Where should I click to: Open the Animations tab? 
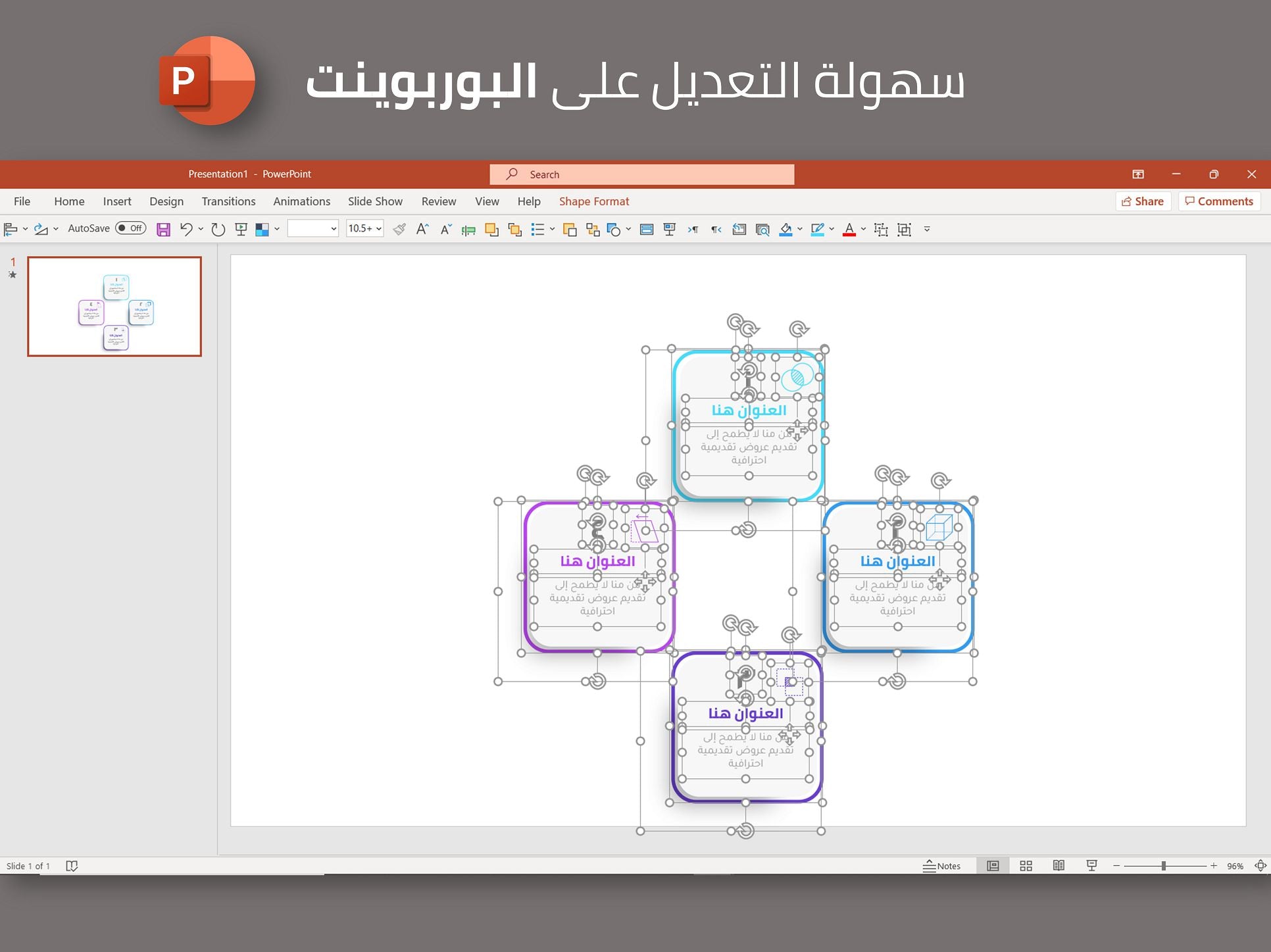[x=300, y=201]
